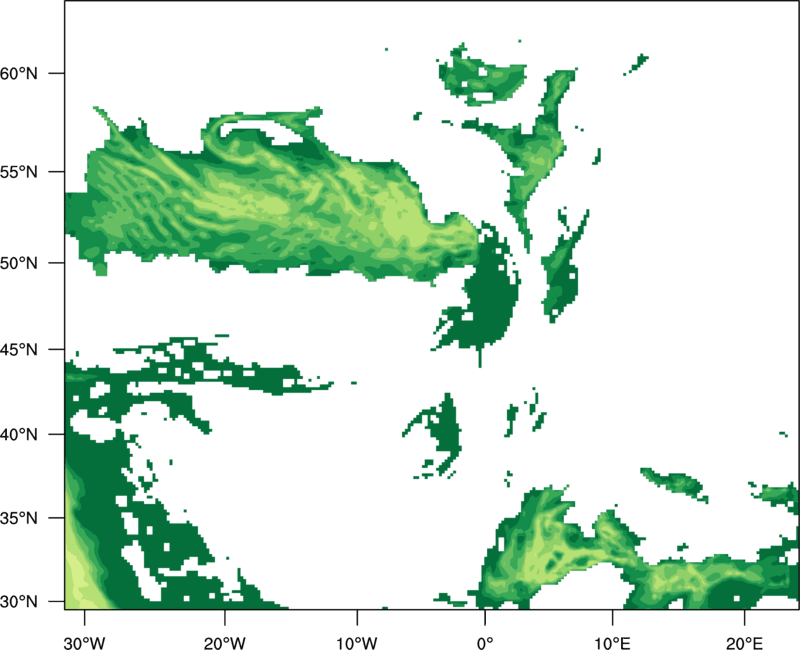The image size is (800, 650).
Task: Click the 35°N latitude label
Action: pos(19,518)
